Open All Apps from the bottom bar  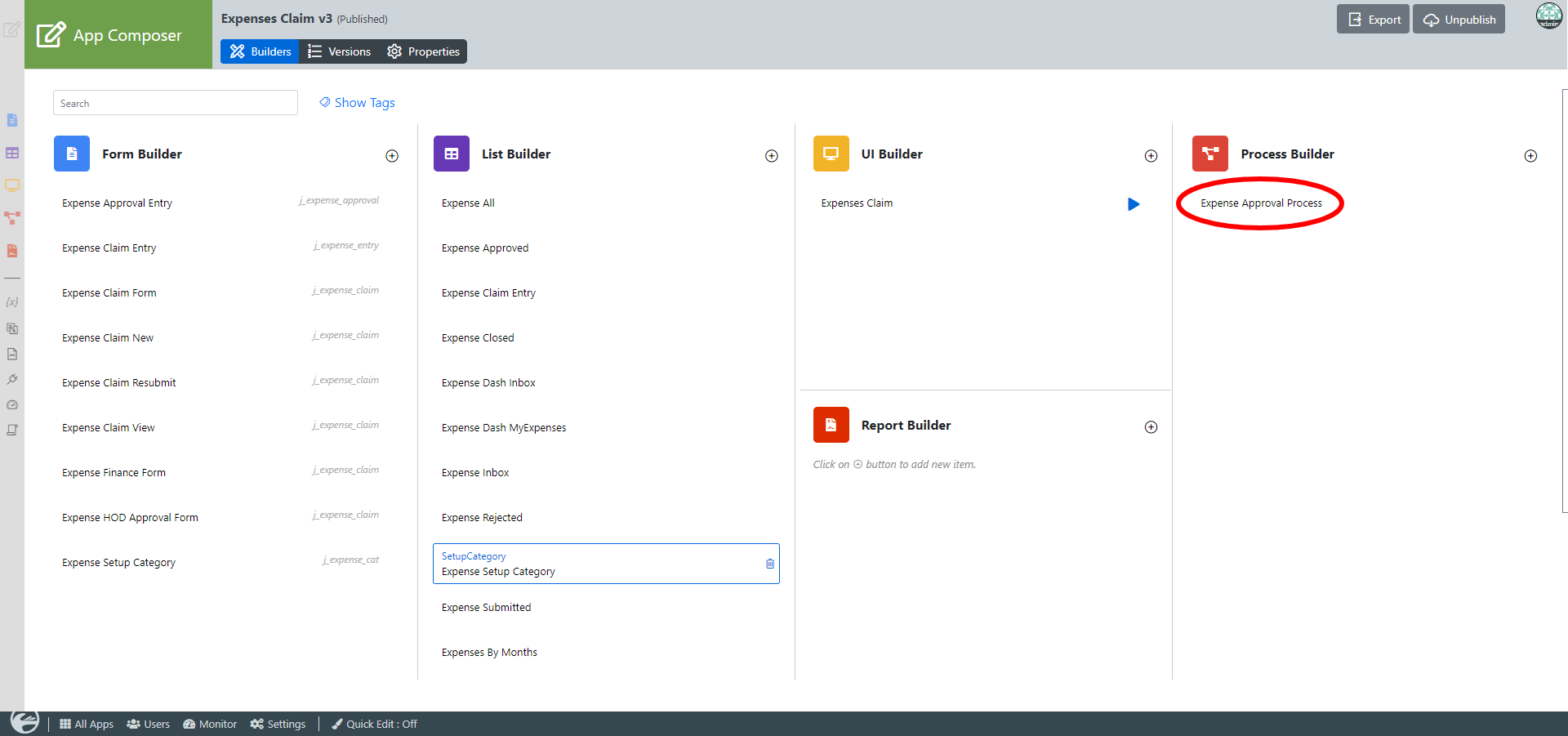[x=87, y=724]
